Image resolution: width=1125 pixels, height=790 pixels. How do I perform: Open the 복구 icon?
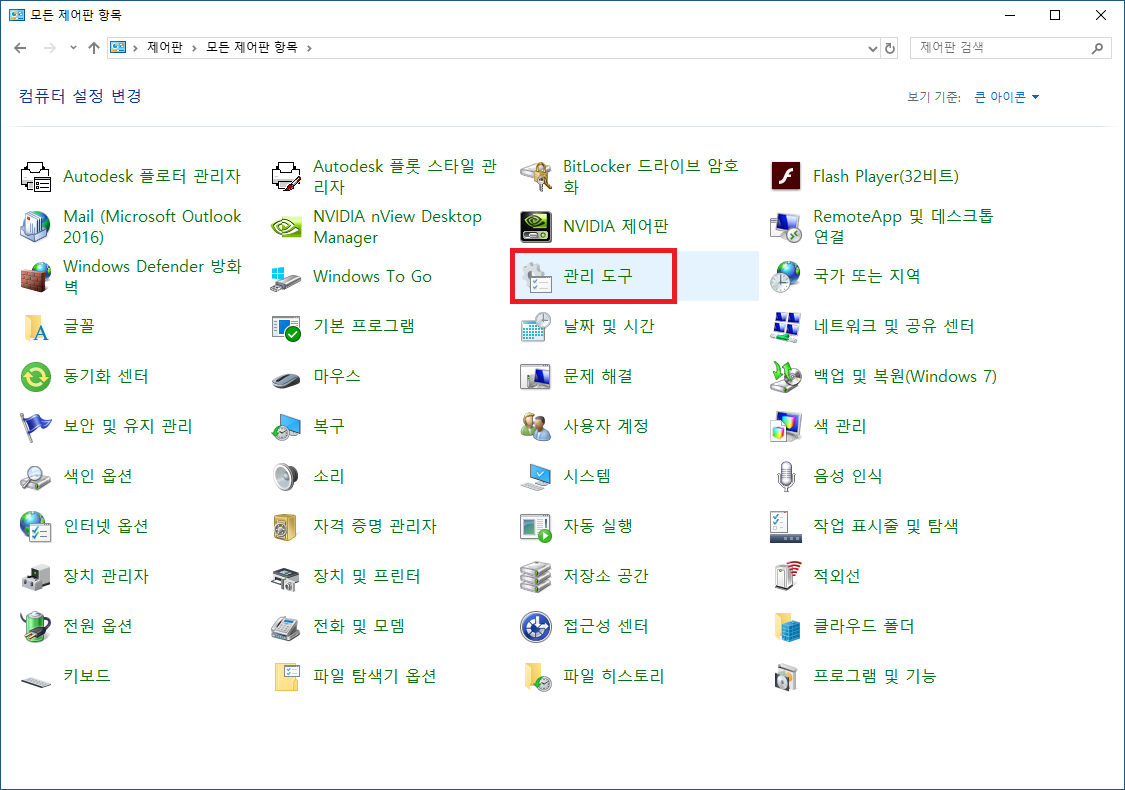point(286,426)
